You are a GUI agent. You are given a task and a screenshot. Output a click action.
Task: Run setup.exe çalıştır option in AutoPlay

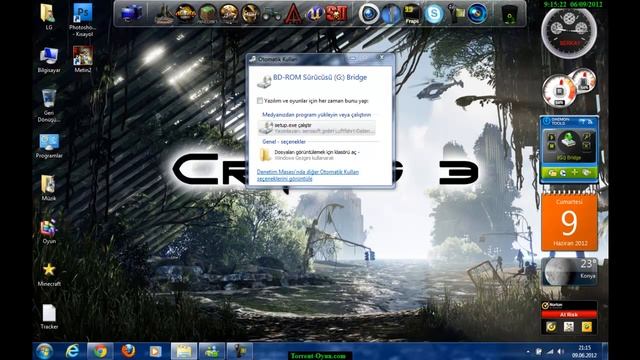pyautogui.click(x=317, y=128)
